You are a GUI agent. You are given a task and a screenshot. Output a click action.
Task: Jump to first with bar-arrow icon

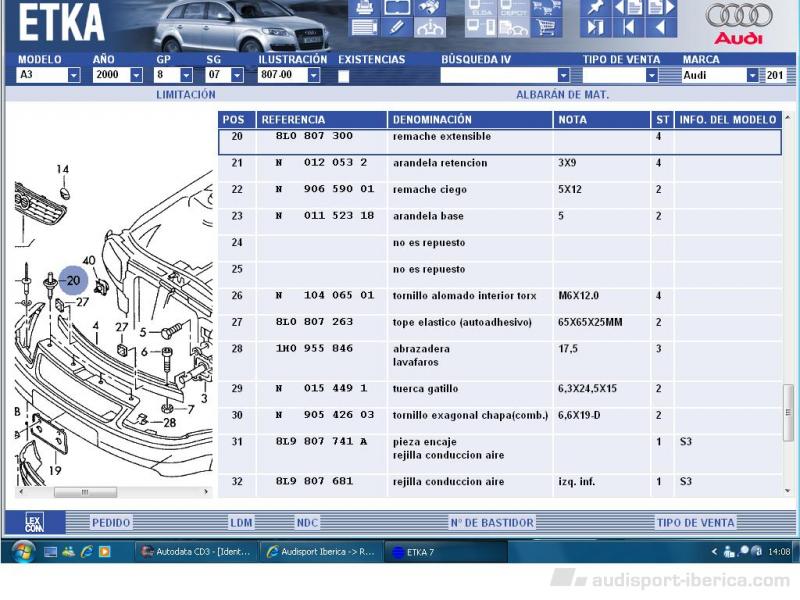628,27
